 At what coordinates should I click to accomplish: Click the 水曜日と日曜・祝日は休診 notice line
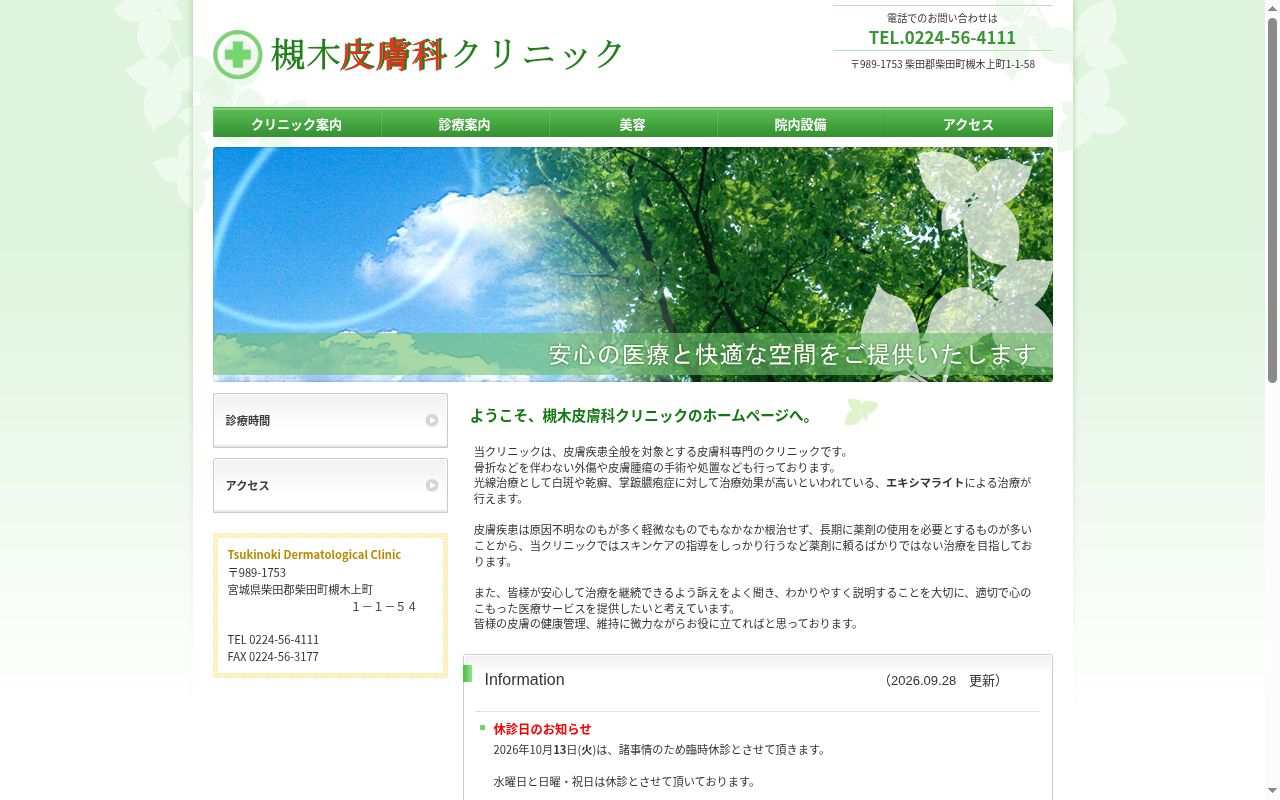pyautogui.click(x=625, y=781)
